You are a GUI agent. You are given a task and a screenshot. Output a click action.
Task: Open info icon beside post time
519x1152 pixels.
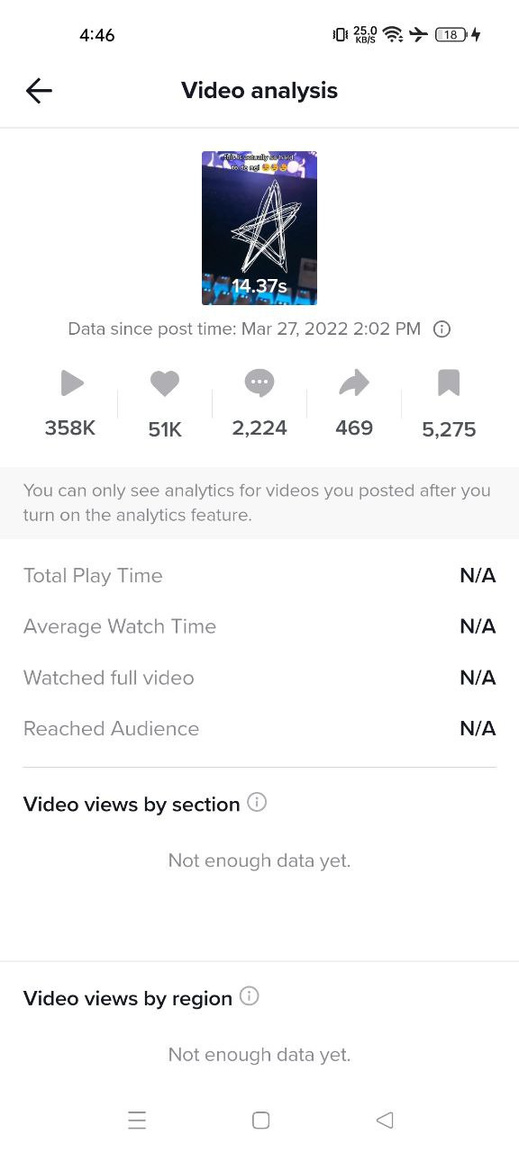click(441, 329)
